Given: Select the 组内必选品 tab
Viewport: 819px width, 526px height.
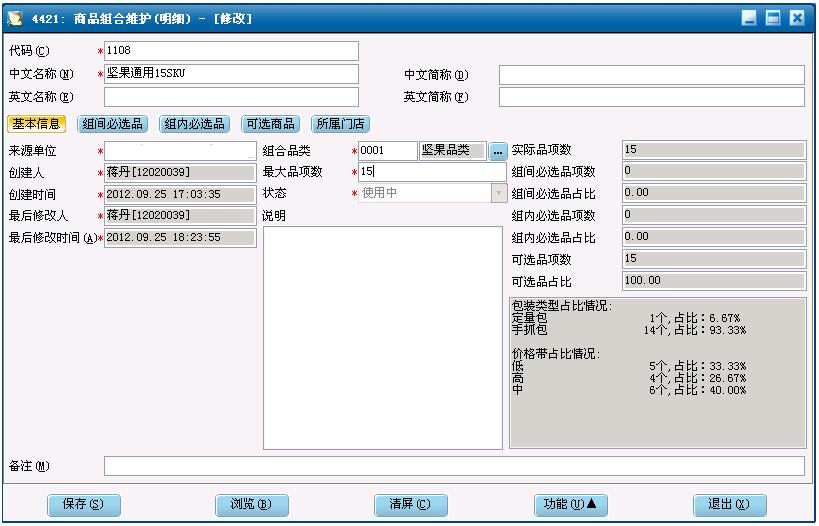Looking at the screenshot, I should [194, 124].
